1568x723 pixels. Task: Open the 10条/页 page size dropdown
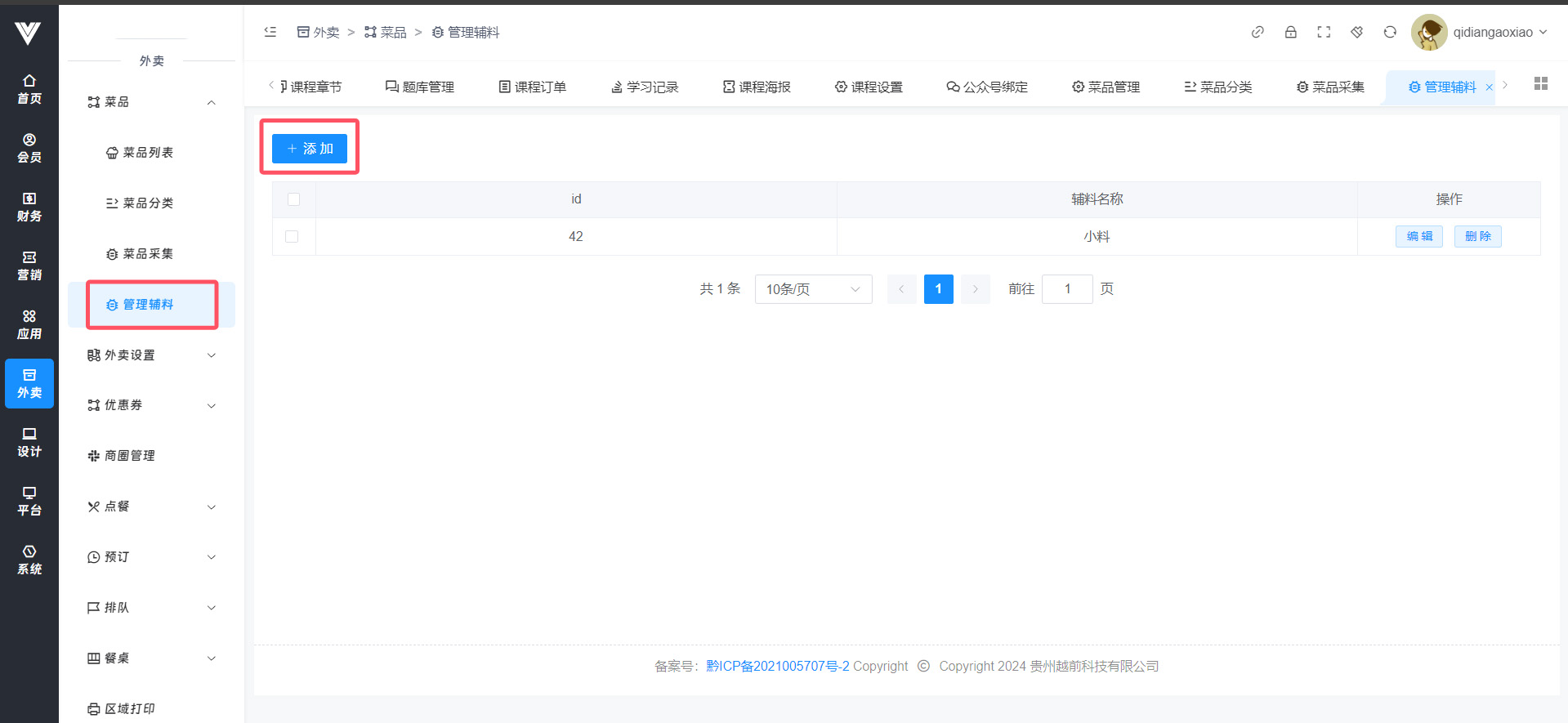point(813,289)
